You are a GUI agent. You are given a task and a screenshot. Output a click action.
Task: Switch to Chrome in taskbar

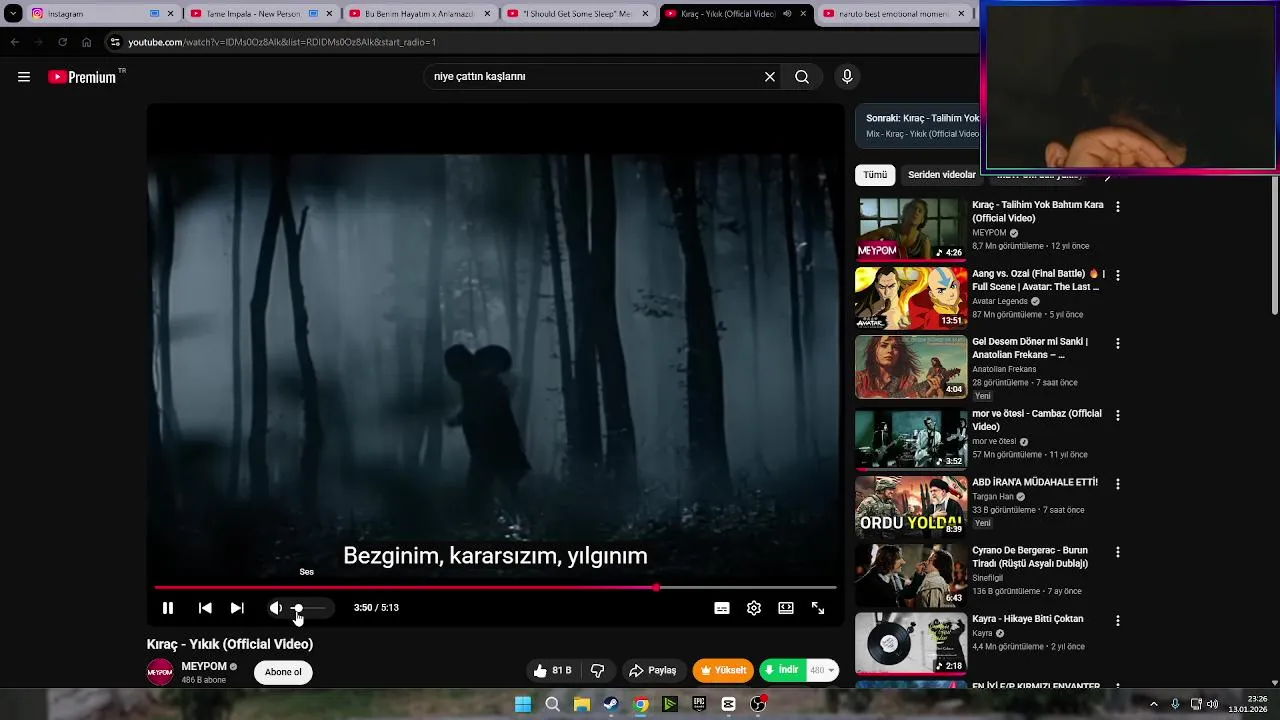tap(641, 704)
